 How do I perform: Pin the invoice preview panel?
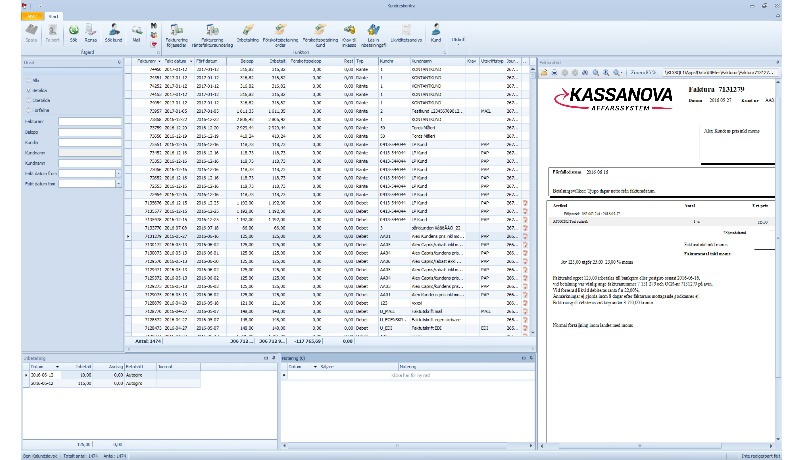coord(778,62)
